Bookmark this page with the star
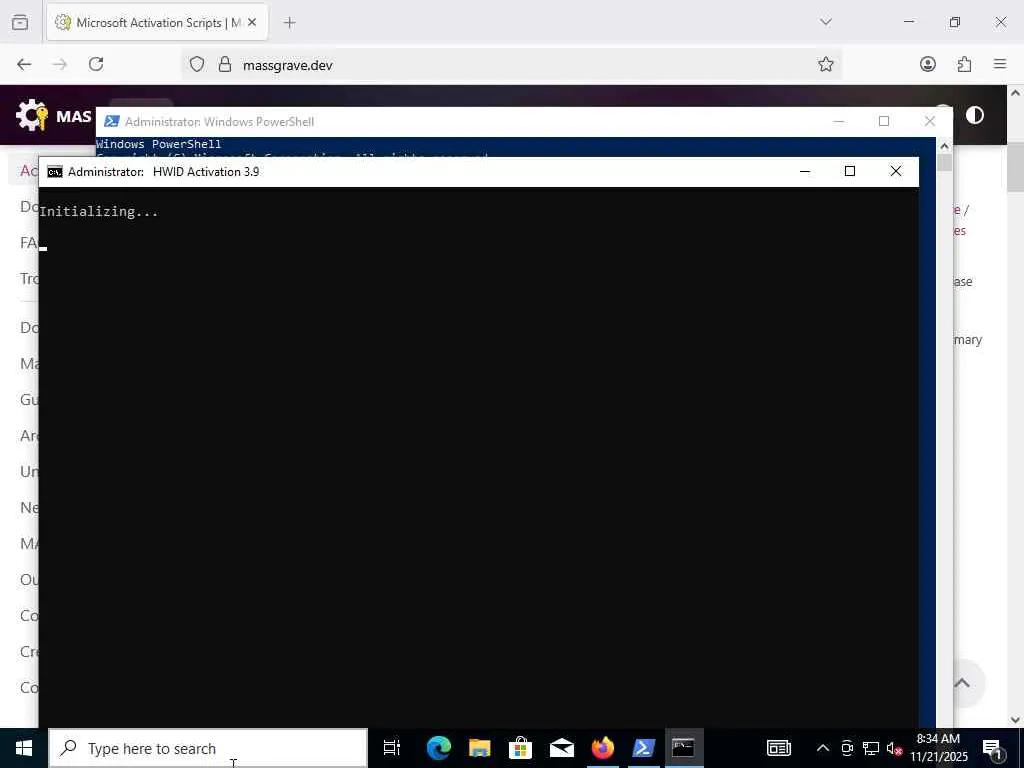 pos(825,64)
